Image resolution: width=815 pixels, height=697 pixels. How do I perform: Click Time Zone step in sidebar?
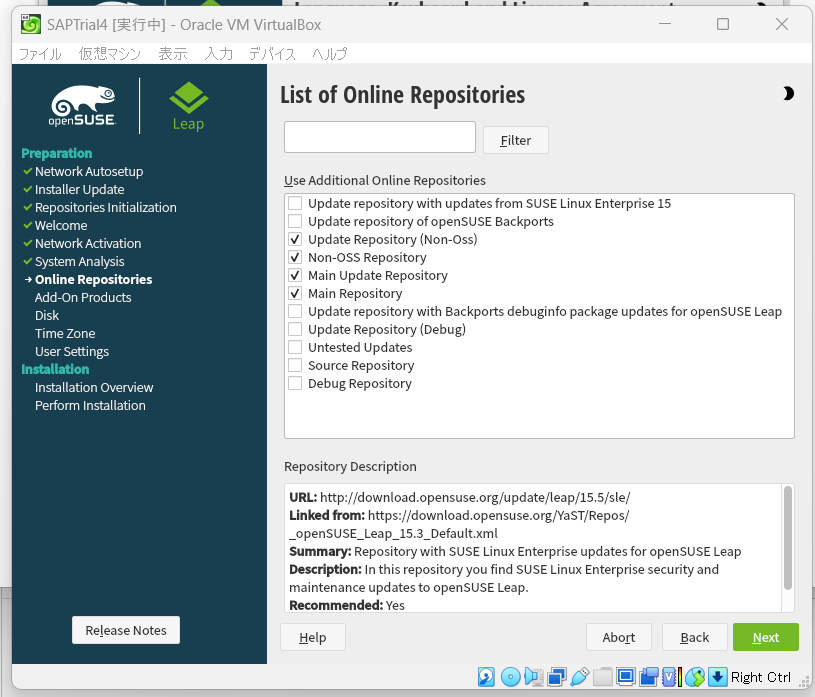pyautogui.click(x=65, y=333)
